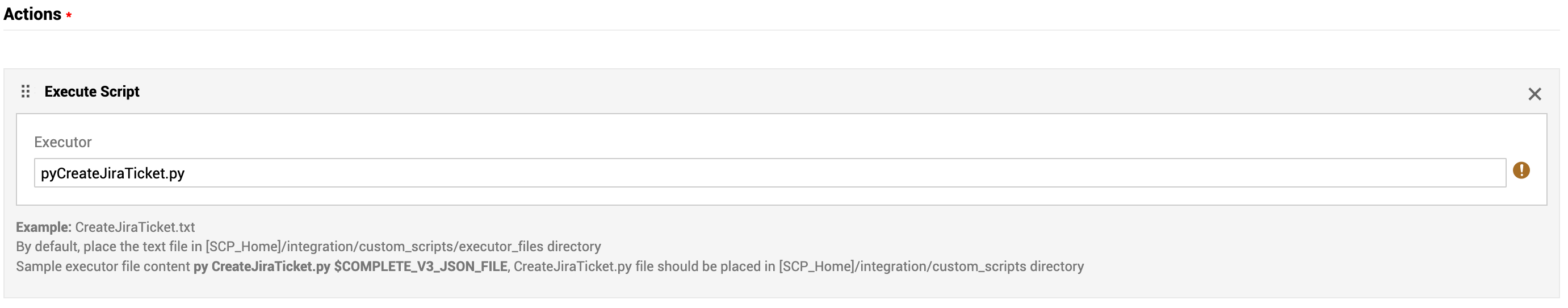Image resolution: width=1568 pixels, height=308 pixels.
Task: Click the bold $COMPLETE_V3_JSON_FILE sample text
Action: click(x=420, y=267)
